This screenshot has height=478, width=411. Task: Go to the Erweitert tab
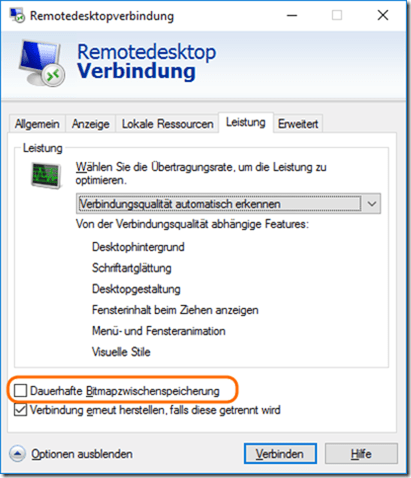298,124
